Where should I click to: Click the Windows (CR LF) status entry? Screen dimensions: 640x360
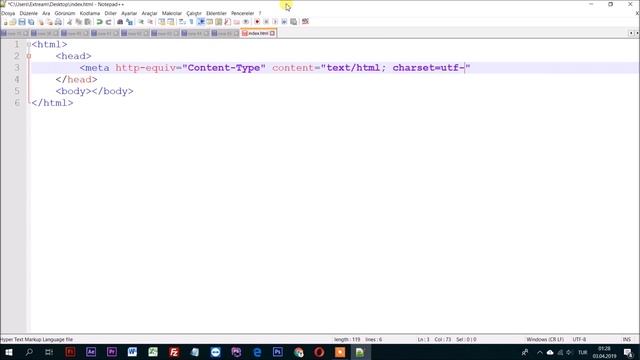[x=545, y=340]
